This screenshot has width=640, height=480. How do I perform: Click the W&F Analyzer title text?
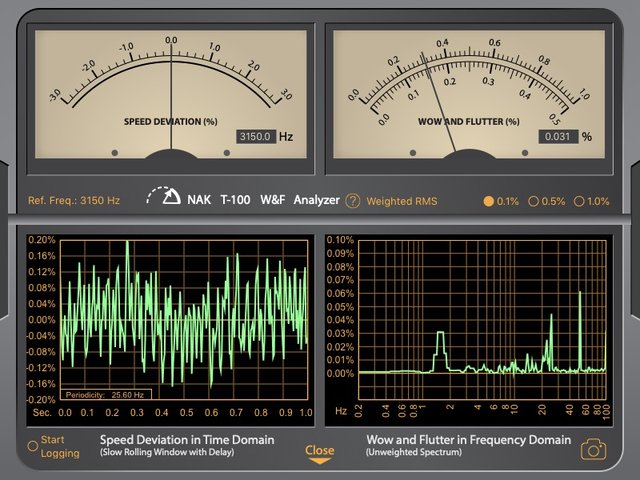point(300,200)
